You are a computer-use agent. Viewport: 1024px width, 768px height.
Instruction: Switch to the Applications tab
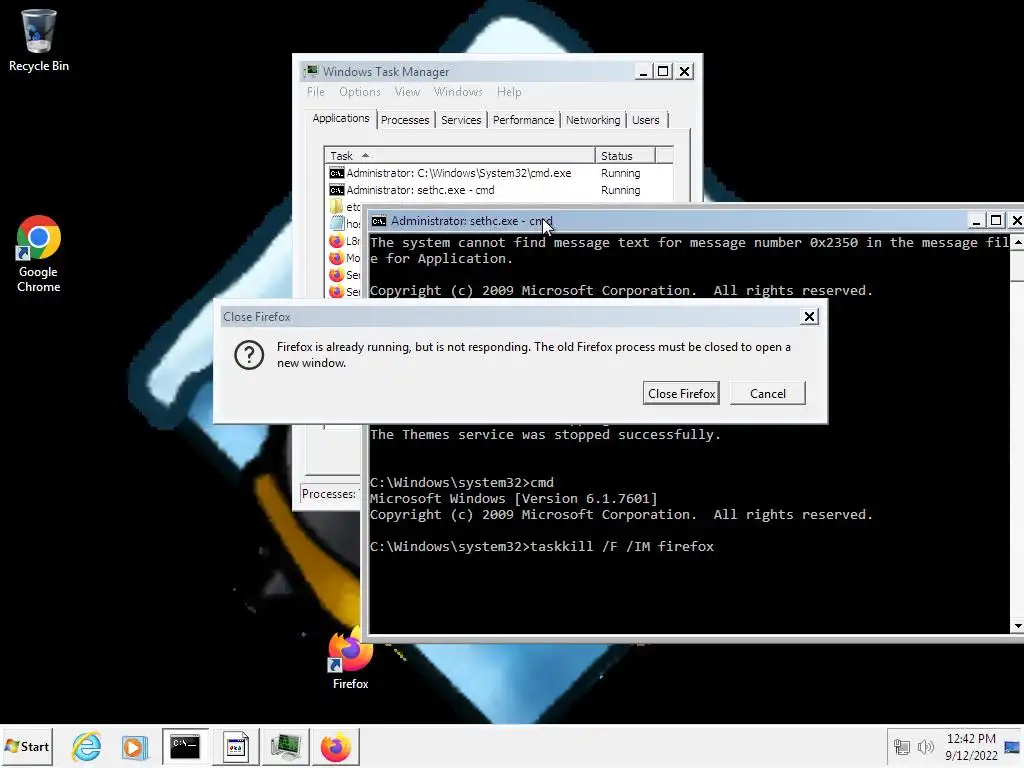[x=340, y=118]
